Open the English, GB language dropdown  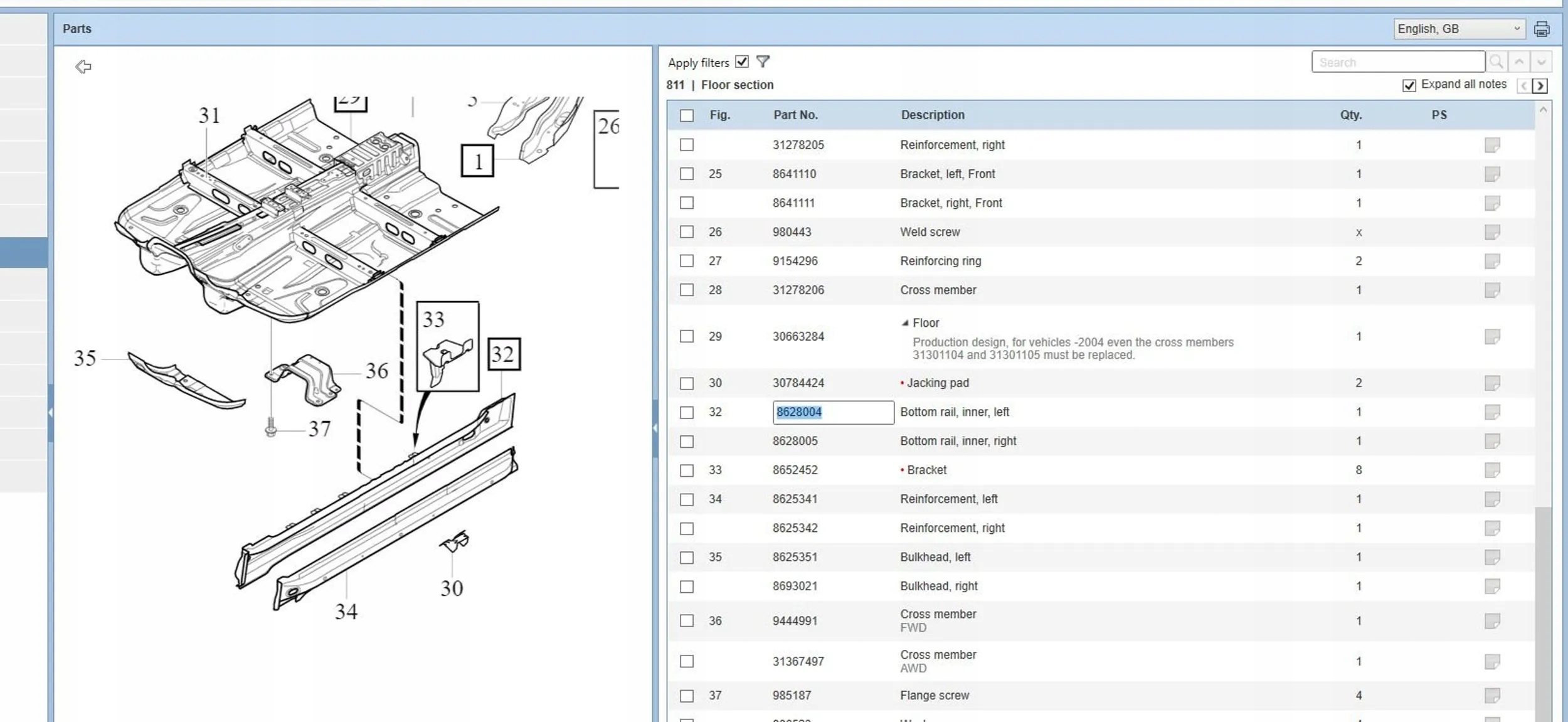click(x=1459, y=29)
